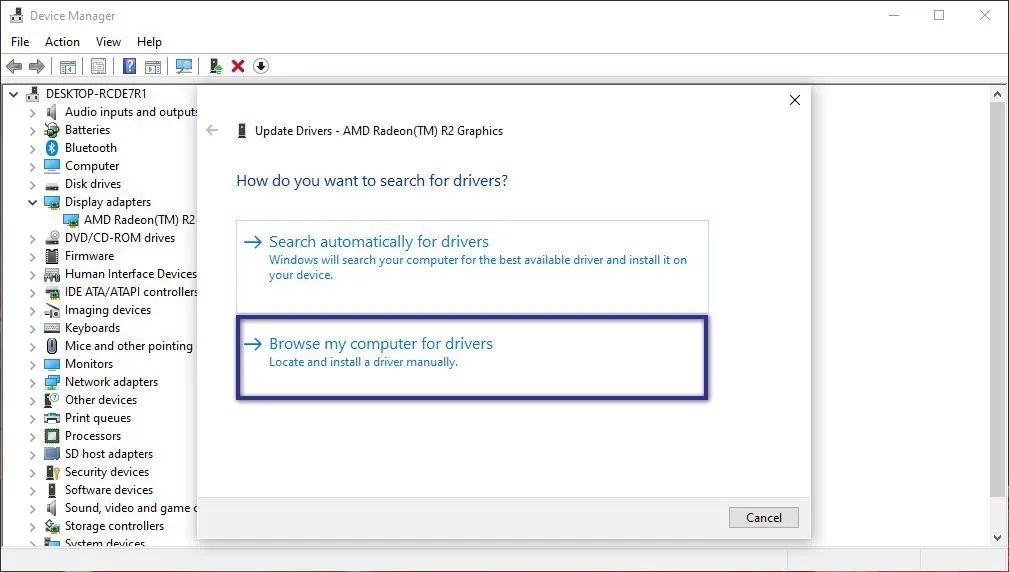Toggle the action pane toolbar icon
This screenshot has height=572, width=1009.
[x=153, y=66]
